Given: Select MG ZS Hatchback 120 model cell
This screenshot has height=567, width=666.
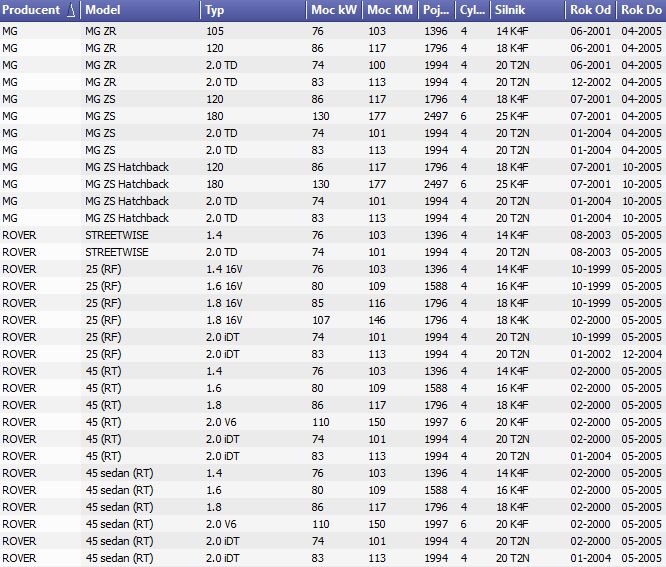Looking at the screenshot, I should 127,167.
